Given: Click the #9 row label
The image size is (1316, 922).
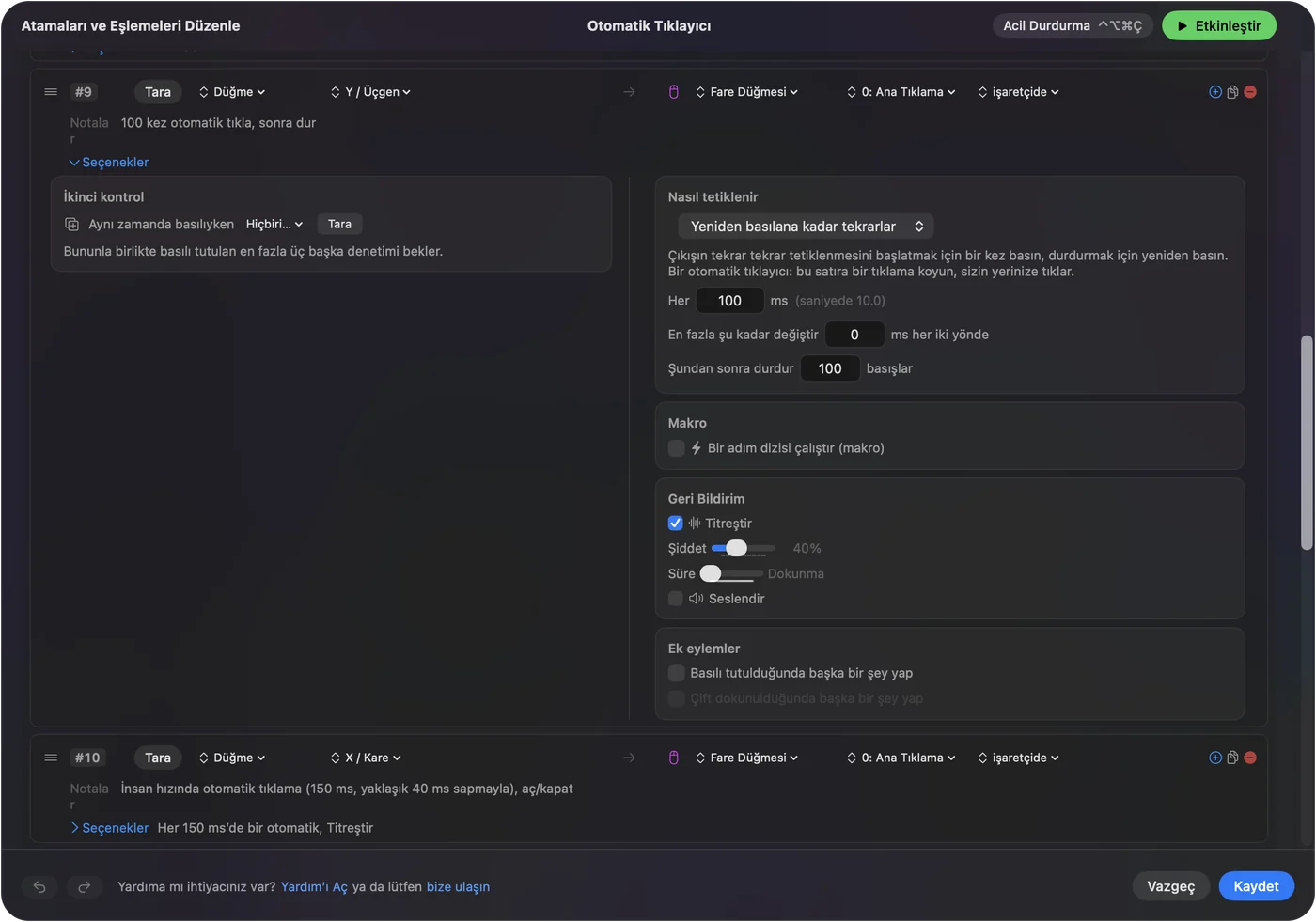Looking at the screenshot, I should pyautogui.click(x=84, y=92).
